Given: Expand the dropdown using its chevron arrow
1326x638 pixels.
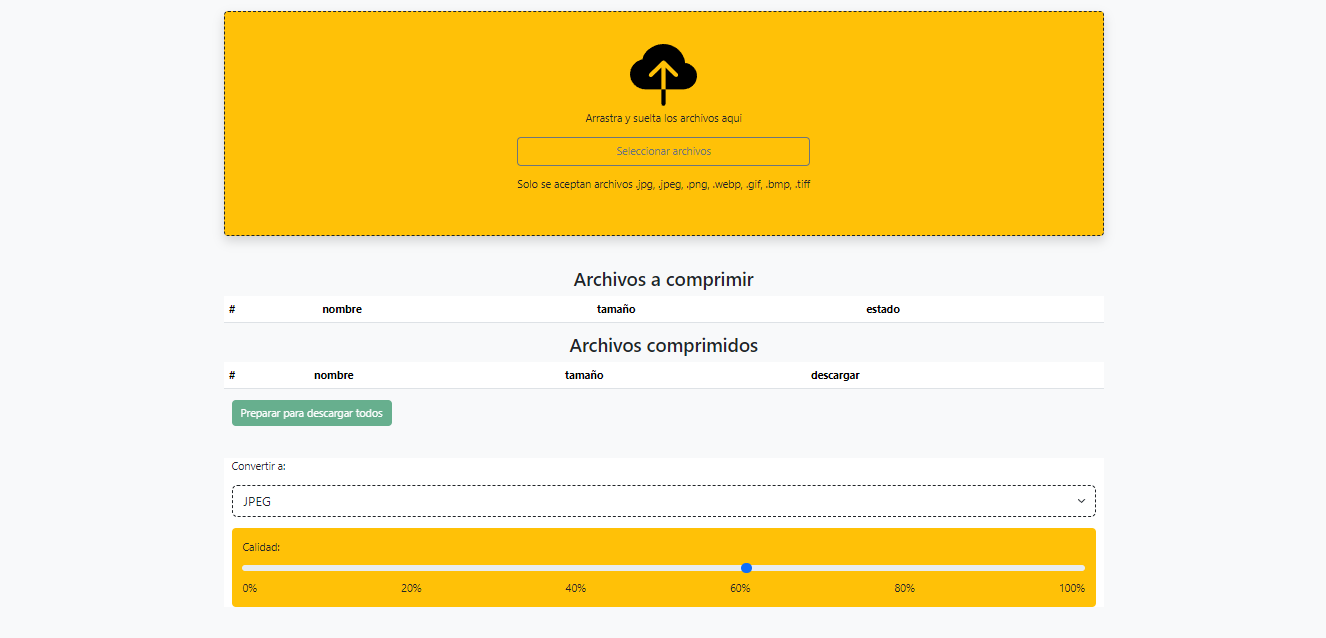Looking at the screenshot, I should tap(1080, 501).
